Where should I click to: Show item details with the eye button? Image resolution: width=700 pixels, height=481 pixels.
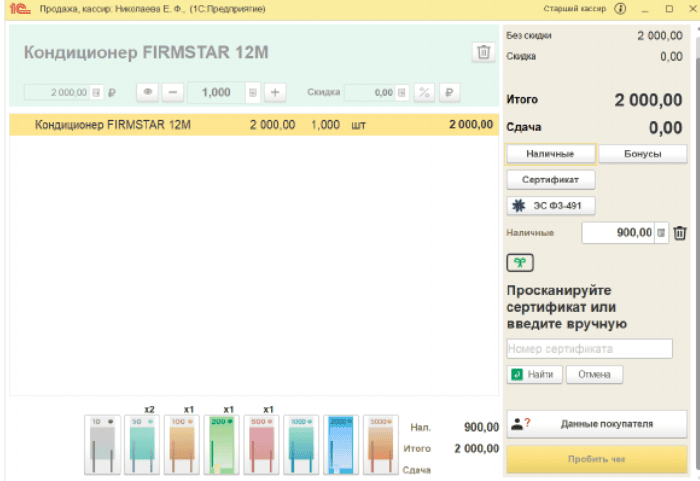point(148,92)
